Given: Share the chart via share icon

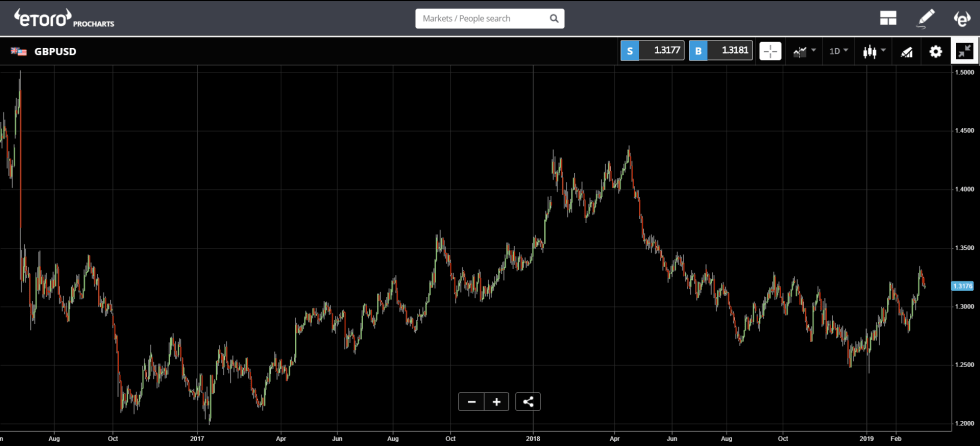Looking at the screenshot, I should (528, 402).
